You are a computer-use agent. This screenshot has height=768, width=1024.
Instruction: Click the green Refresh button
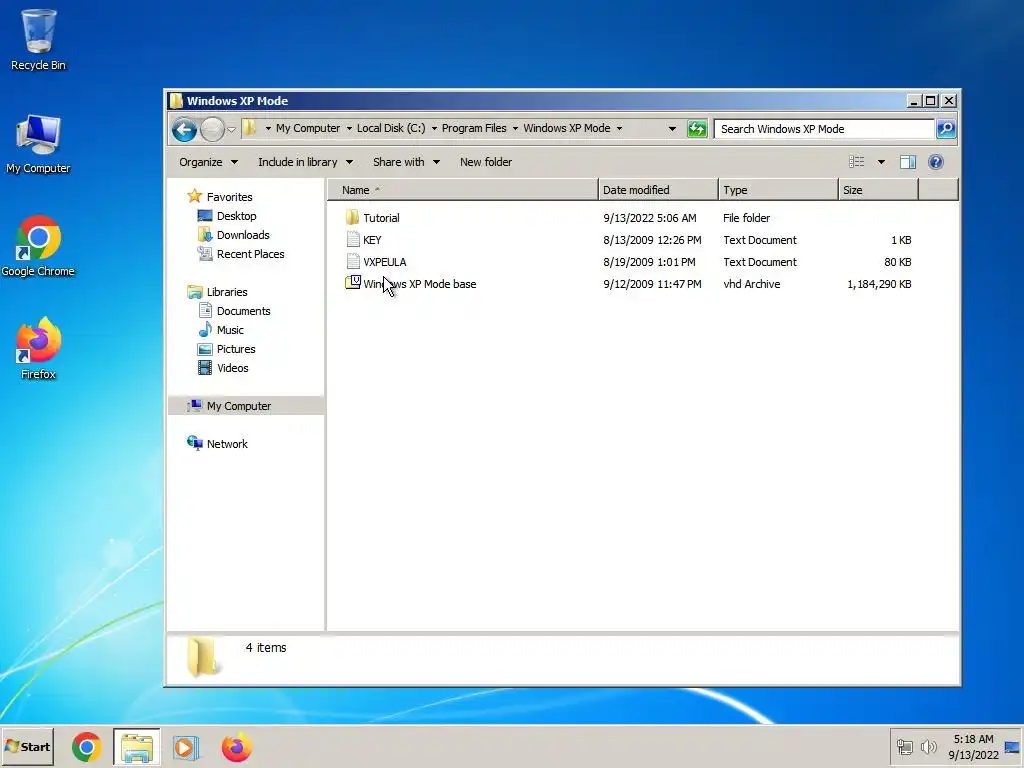pyautogui.click(x=697, y=129)
